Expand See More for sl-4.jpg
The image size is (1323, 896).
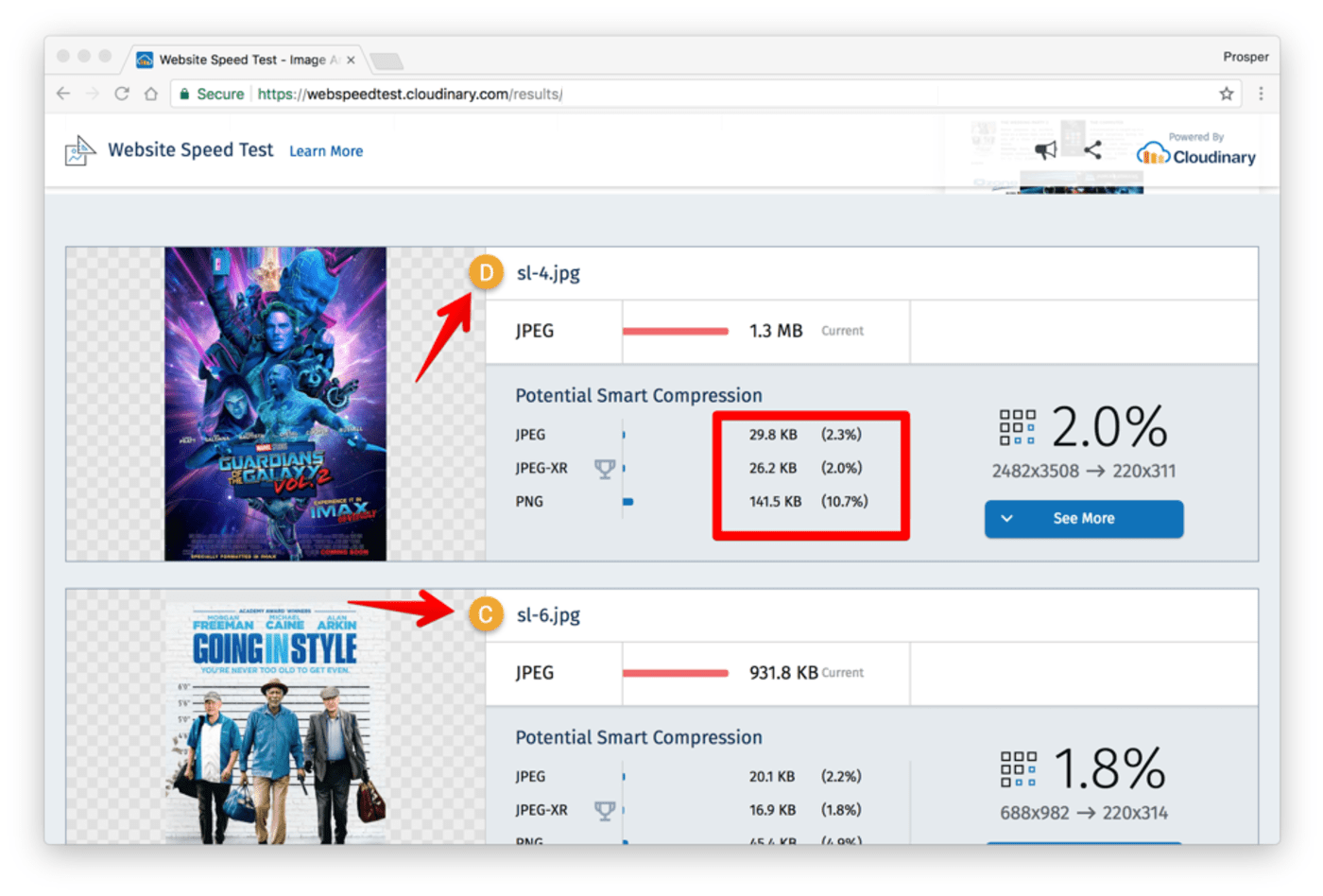(1084, 519)
